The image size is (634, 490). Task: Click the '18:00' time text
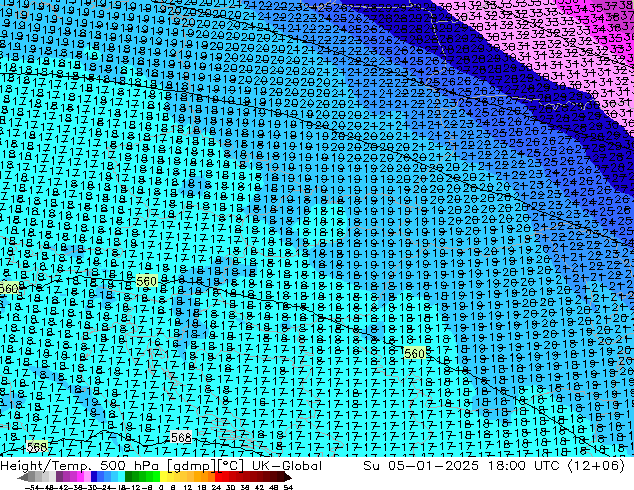[x=506, y=466]
